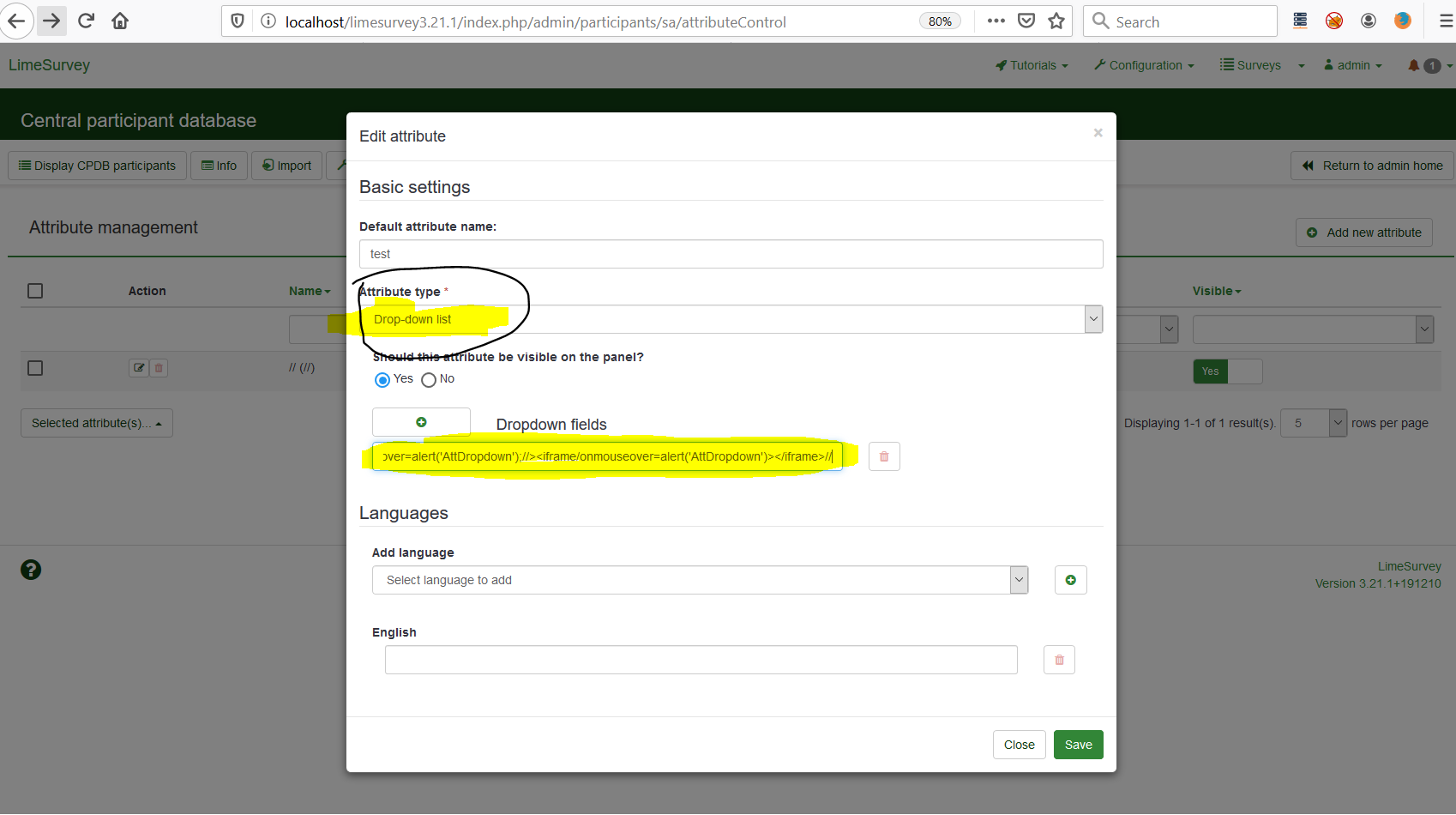1456x815 pixels.
Task: Toggle the Visible Yes switch in row
Action: click(x=1227, y=371)
